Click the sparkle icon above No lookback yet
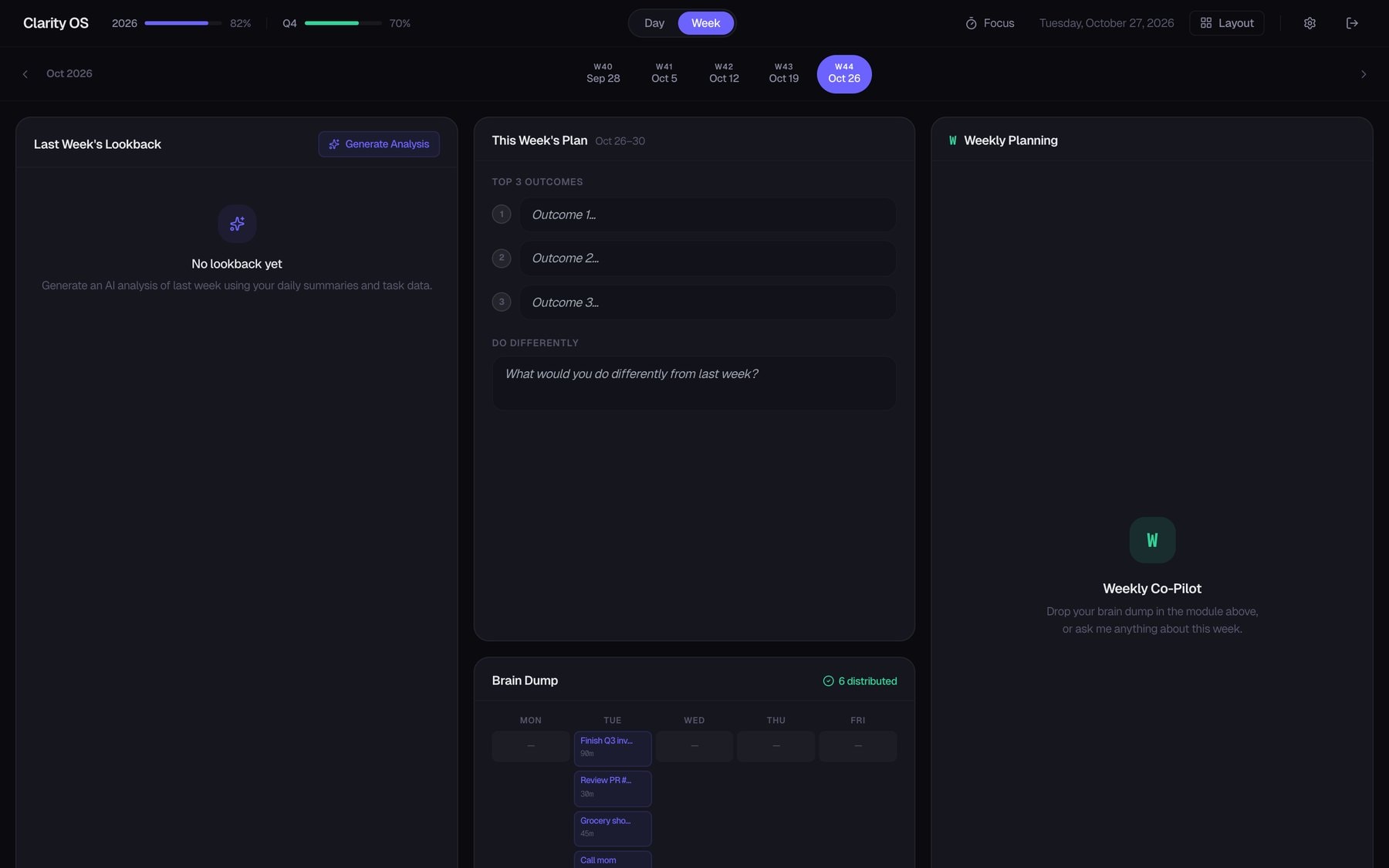 (237, 224)
